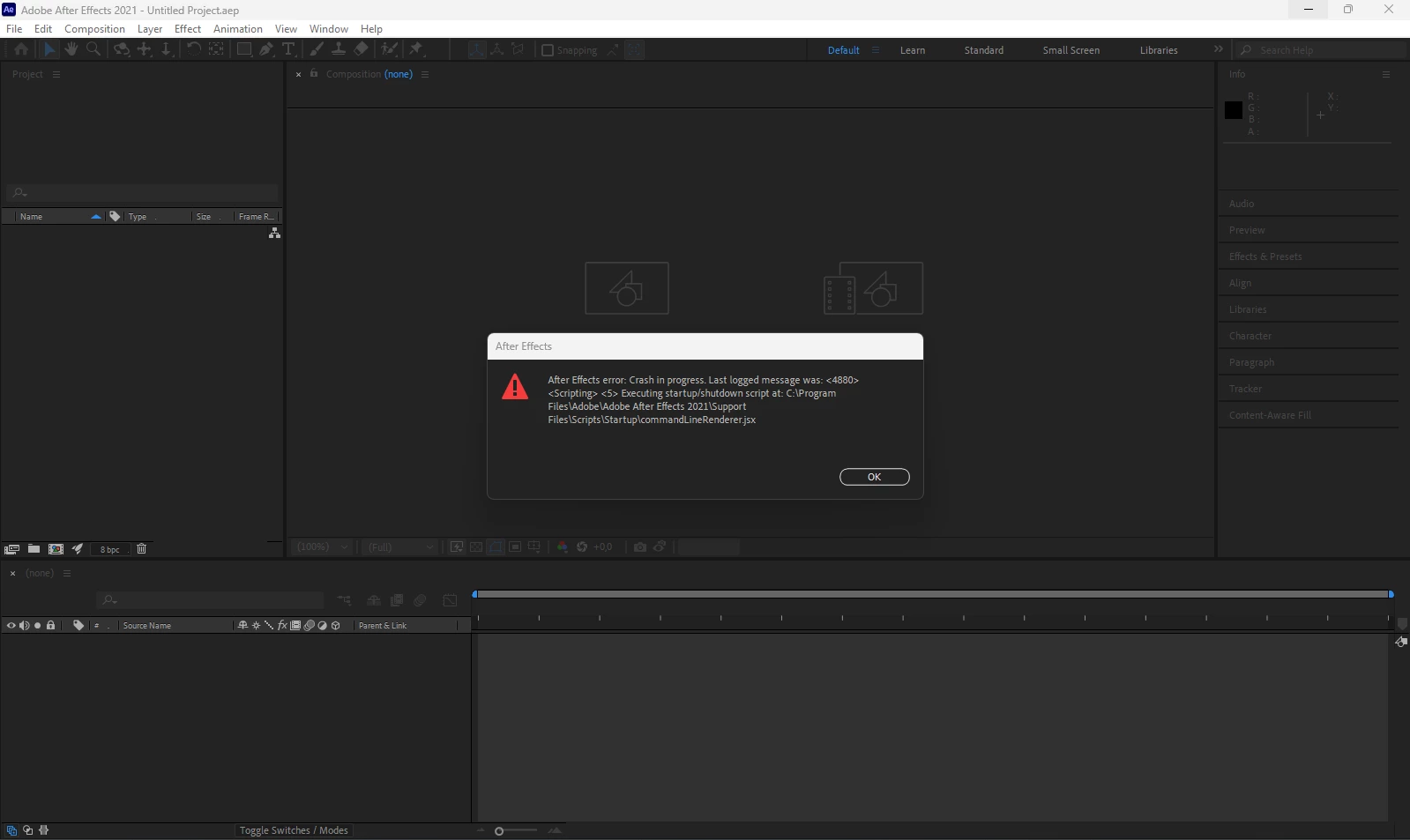Select the Clone Stamp tool
Screen dimensions: 1410x840
pyautogui.click(x=339, y=49)
